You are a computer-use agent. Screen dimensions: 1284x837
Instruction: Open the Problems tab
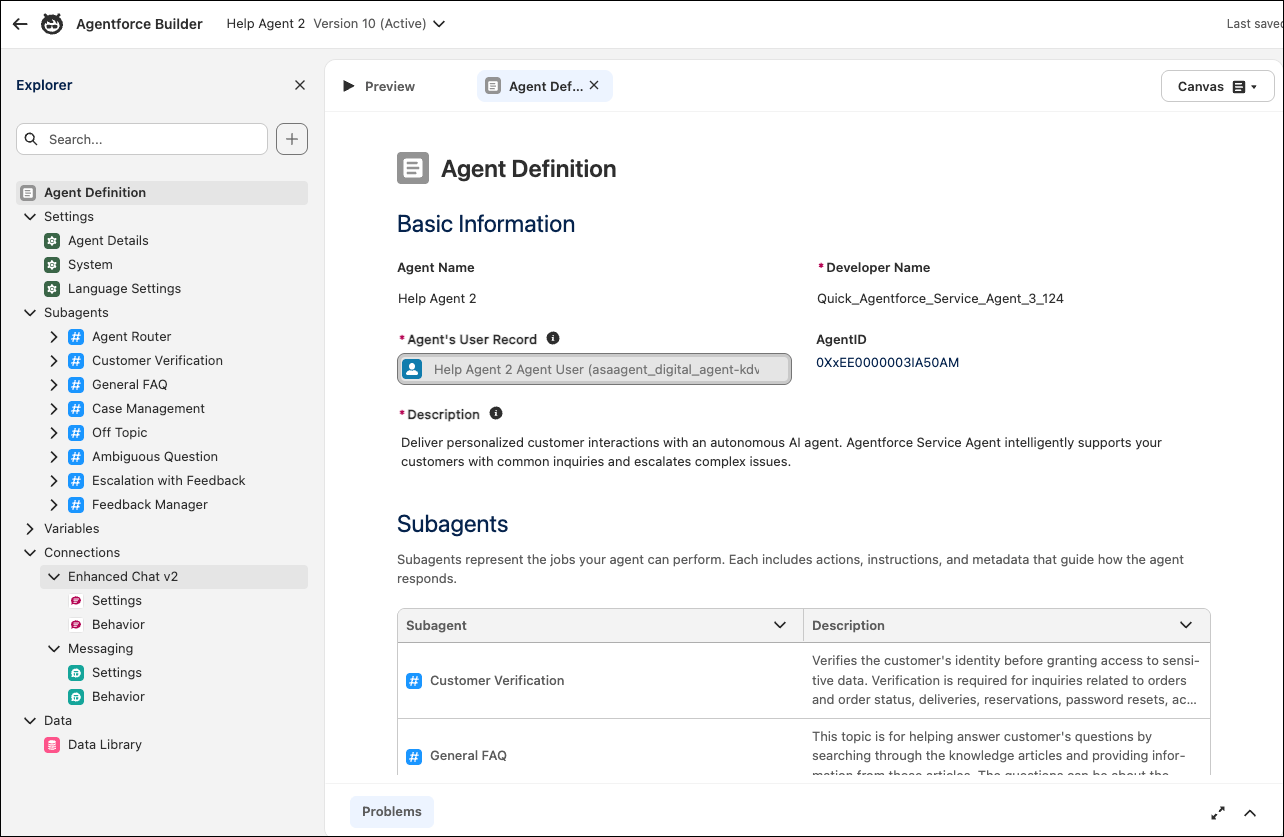click(x=392, y=812)
